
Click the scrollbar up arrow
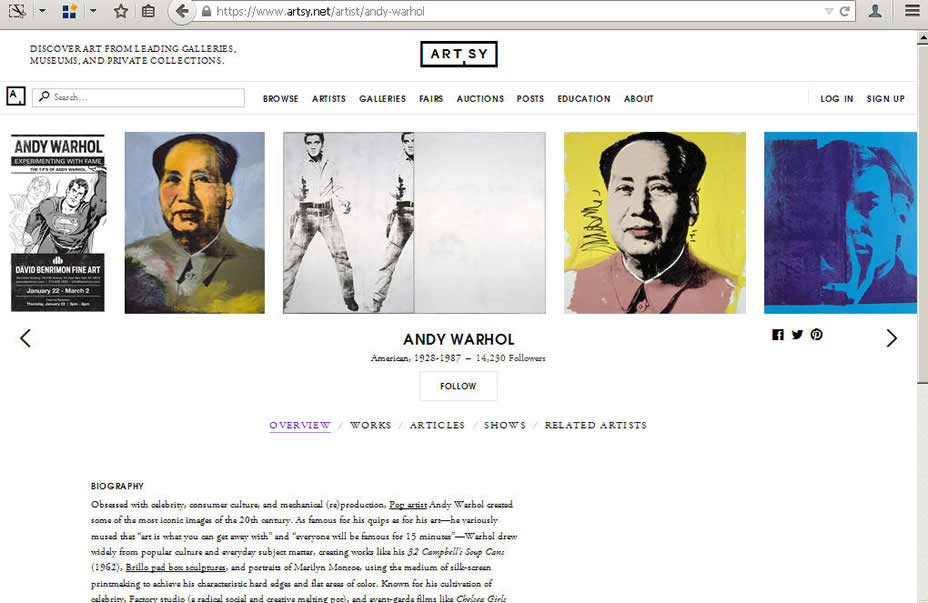[923, 38]
